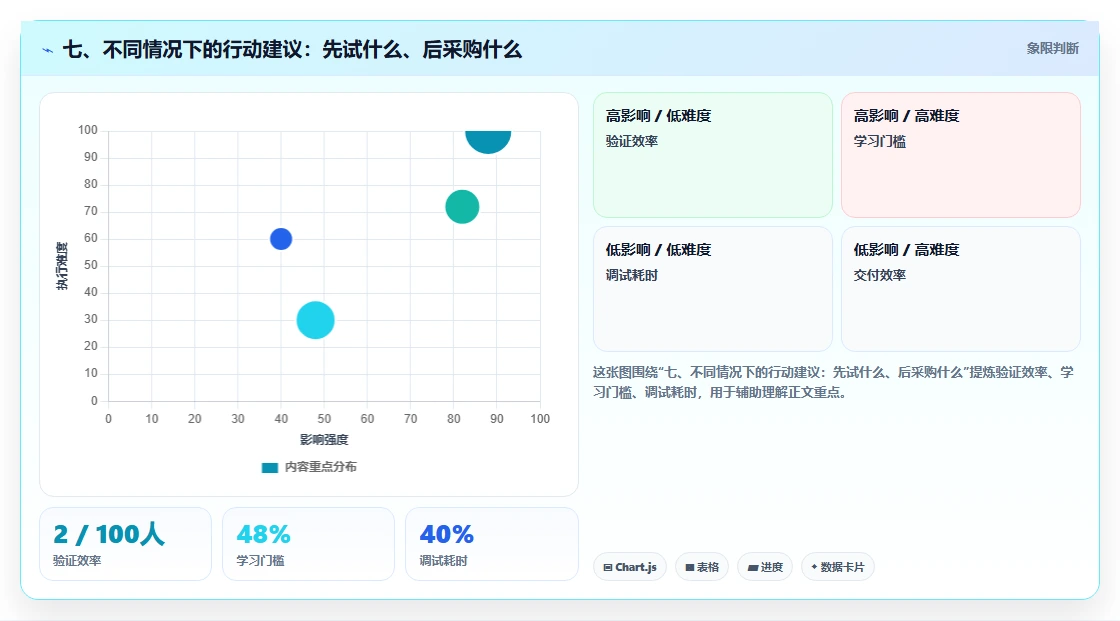Viewport: 1120px width, 621px height.
Task: Open the 2 / 100人 验证效率 stat card
Action: pyautogui.click(x=126, y=544)
